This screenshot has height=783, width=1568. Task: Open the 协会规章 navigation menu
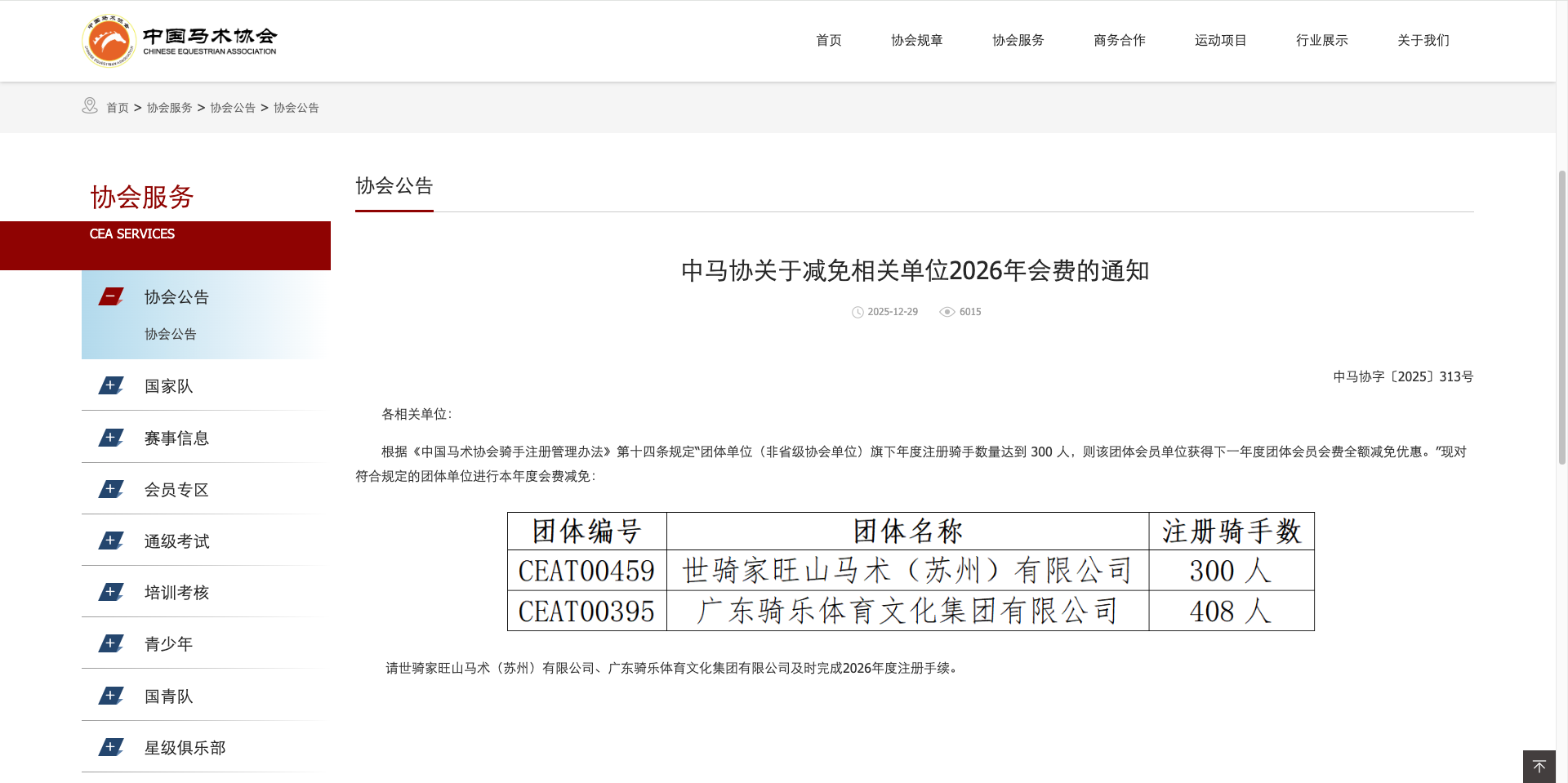click(x=917, y=40)
